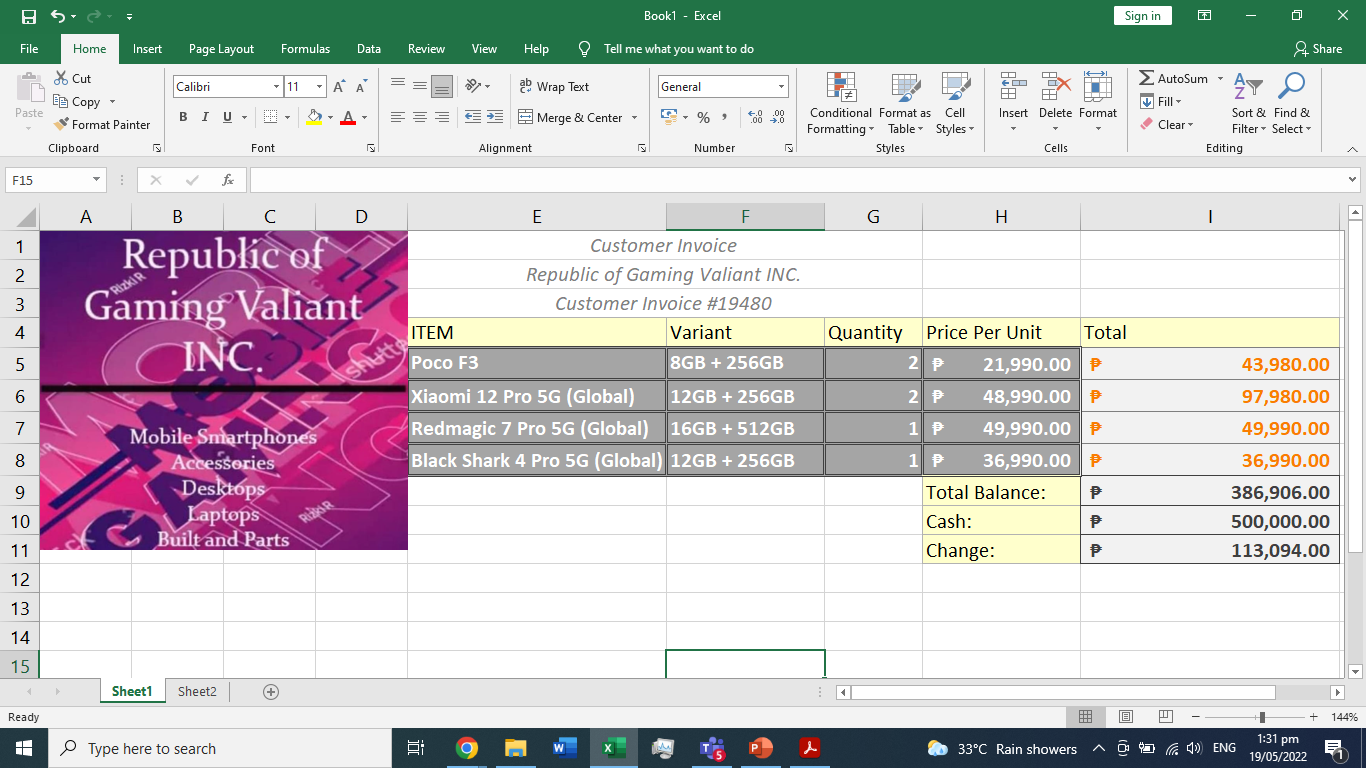The width and height of the screenshot is (1366, 768).
Task: Open Cell Styles gallery
Action: 955,104
